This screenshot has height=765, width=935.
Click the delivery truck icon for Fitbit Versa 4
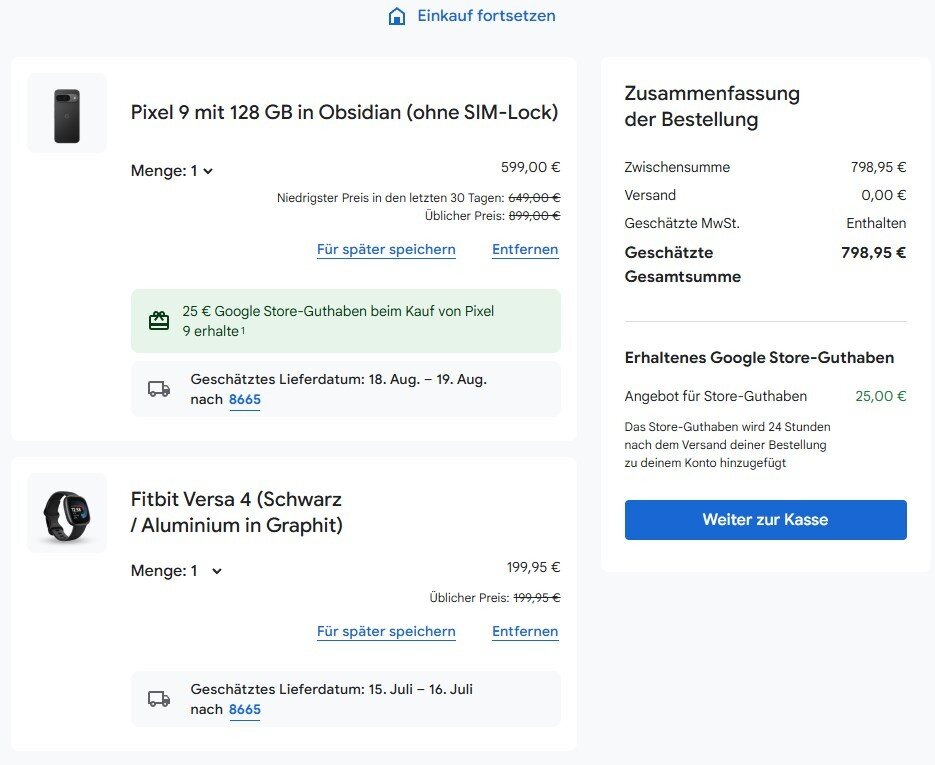coord(159,699)
